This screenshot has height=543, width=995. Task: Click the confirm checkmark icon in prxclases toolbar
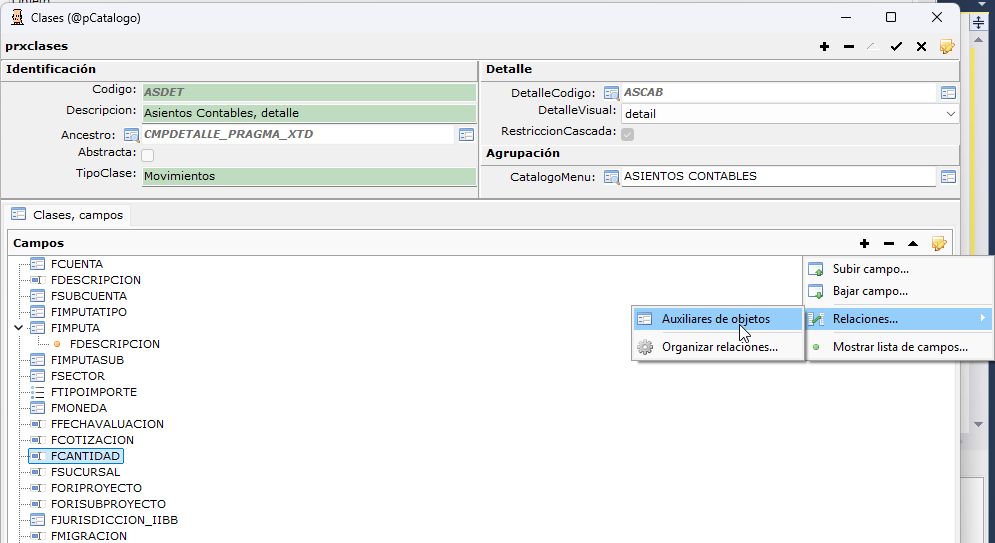(896, 46)
